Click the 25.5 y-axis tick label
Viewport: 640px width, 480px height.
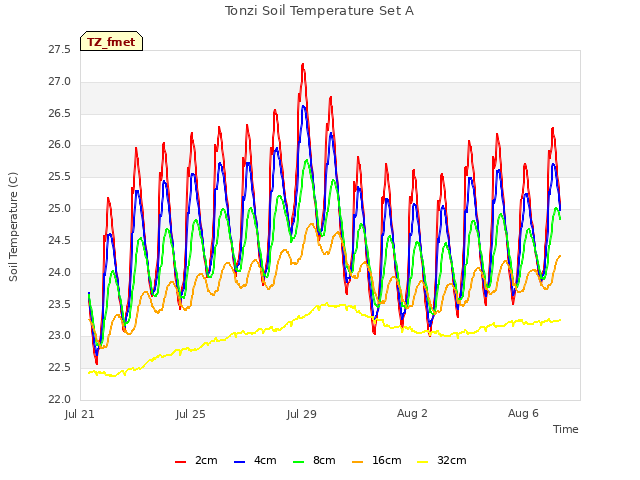point(60,177)
